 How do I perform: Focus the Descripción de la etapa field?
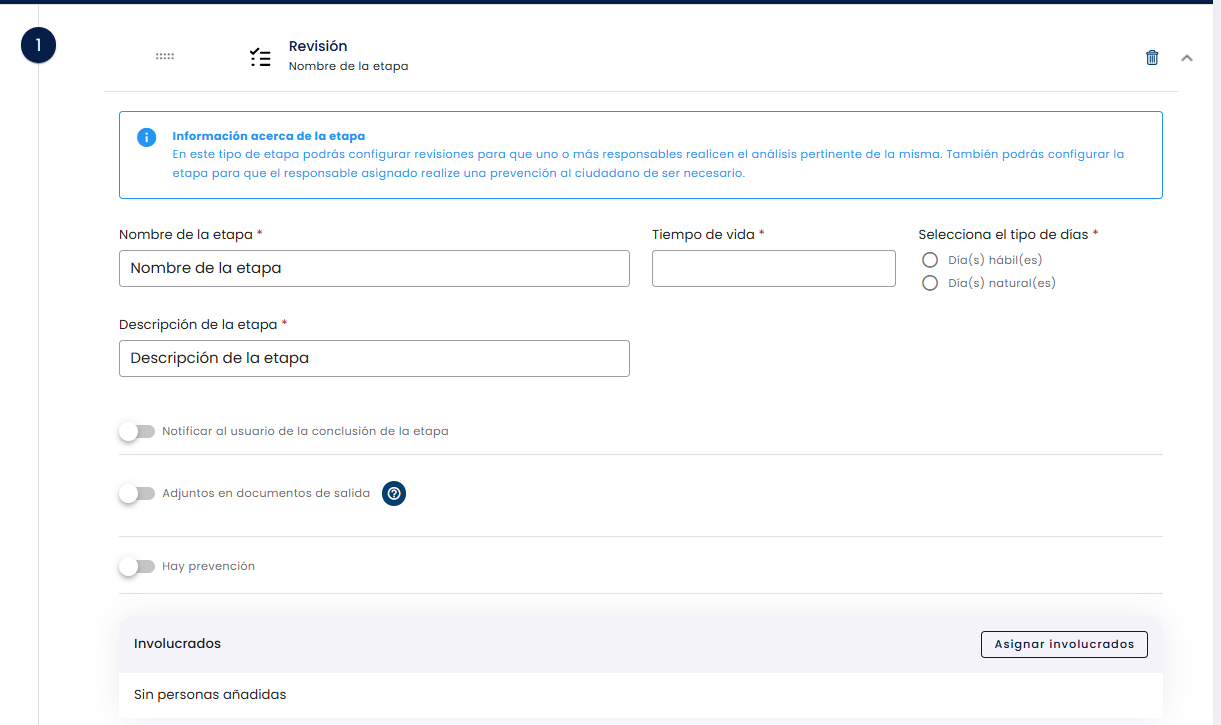coord(374,358)
